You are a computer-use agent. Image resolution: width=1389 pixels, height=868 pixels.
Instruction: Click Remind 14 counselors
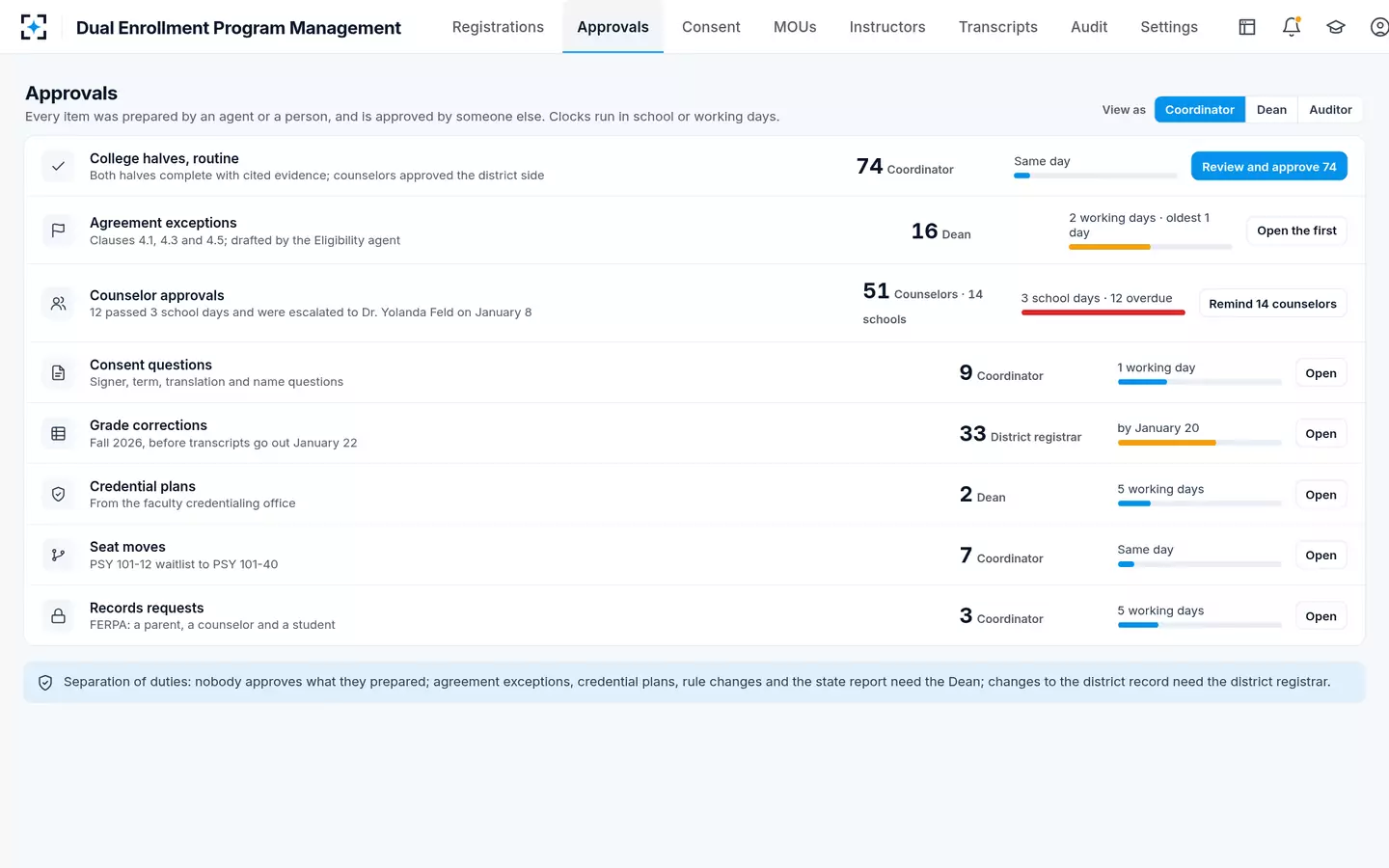(1272, 304)
